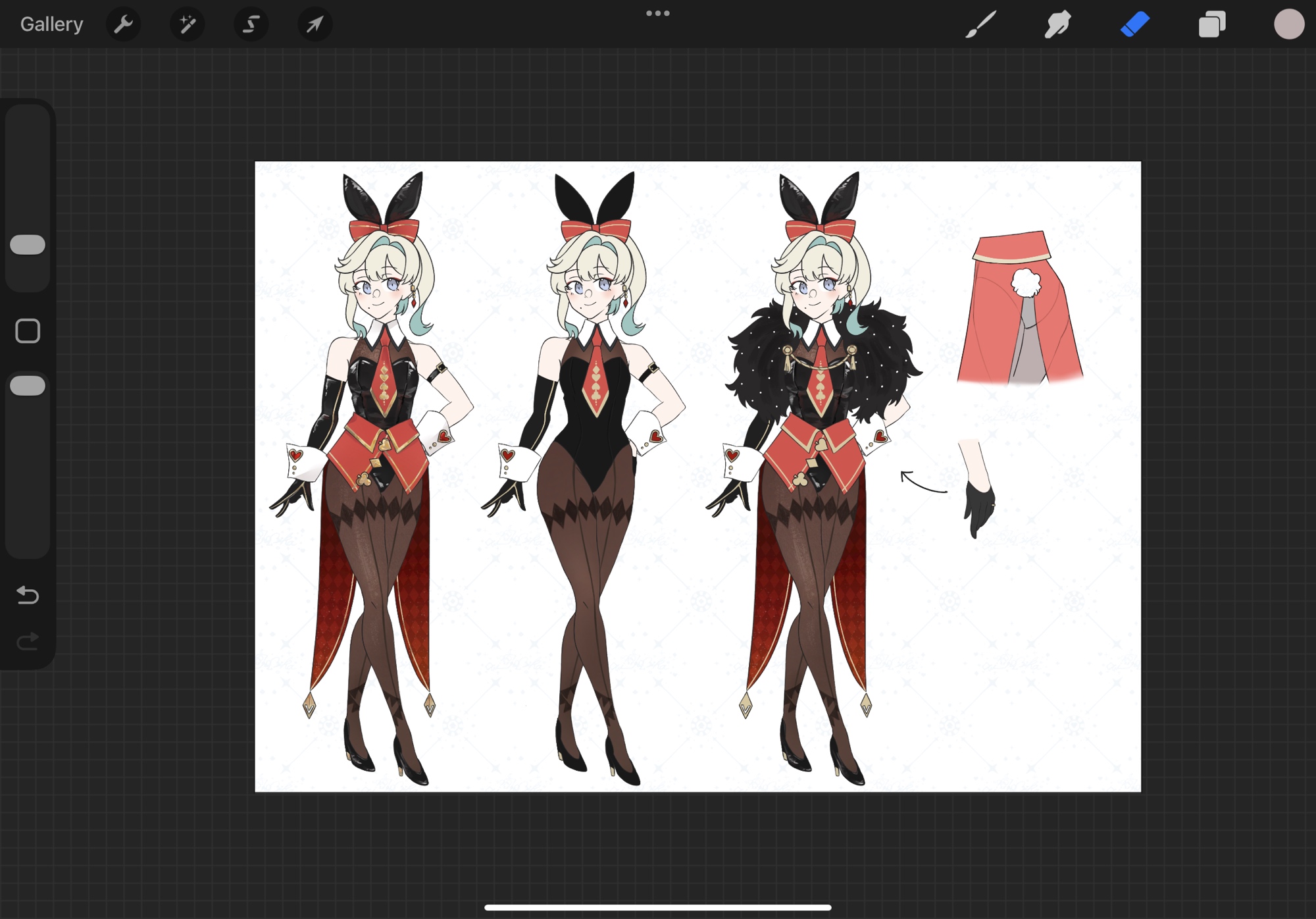The height and width of the screenshot is (919, 1316).
Task: Activate the Selection S-ribbon tool
Action: tap(251, 25)
